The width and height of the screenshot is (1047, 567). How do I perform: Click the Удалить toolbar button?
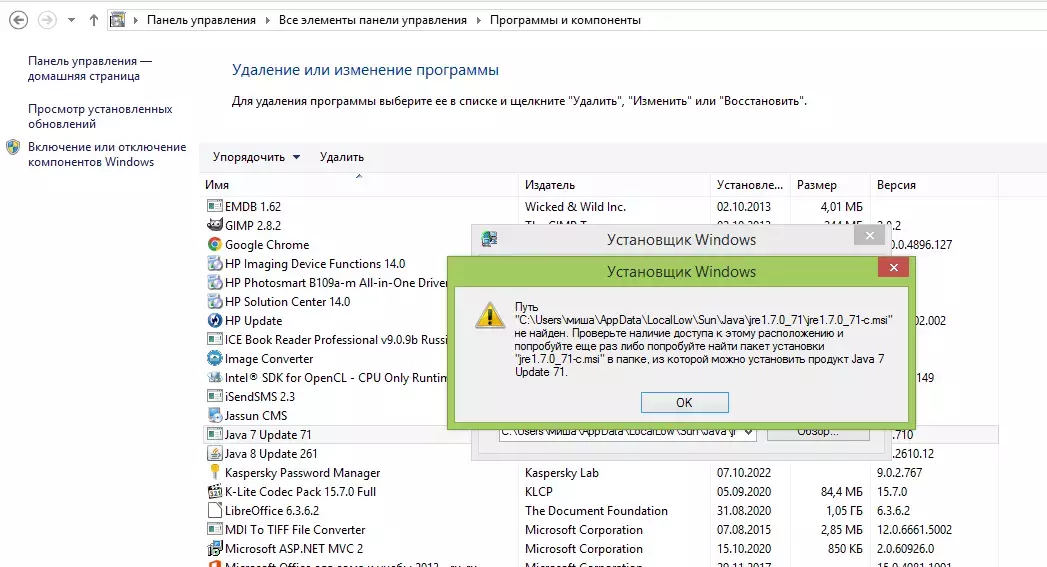tap(341, 157)
